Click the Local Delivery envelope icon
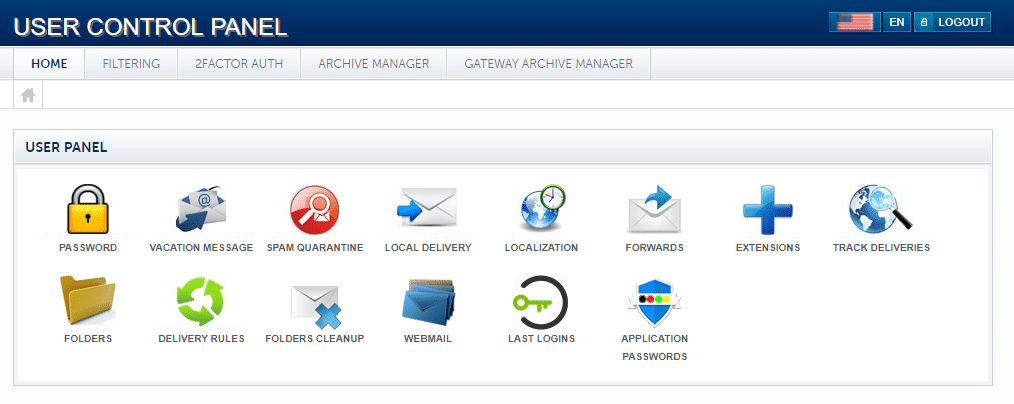The height and width of the screenshot is (404, 1014). point(427,210)
